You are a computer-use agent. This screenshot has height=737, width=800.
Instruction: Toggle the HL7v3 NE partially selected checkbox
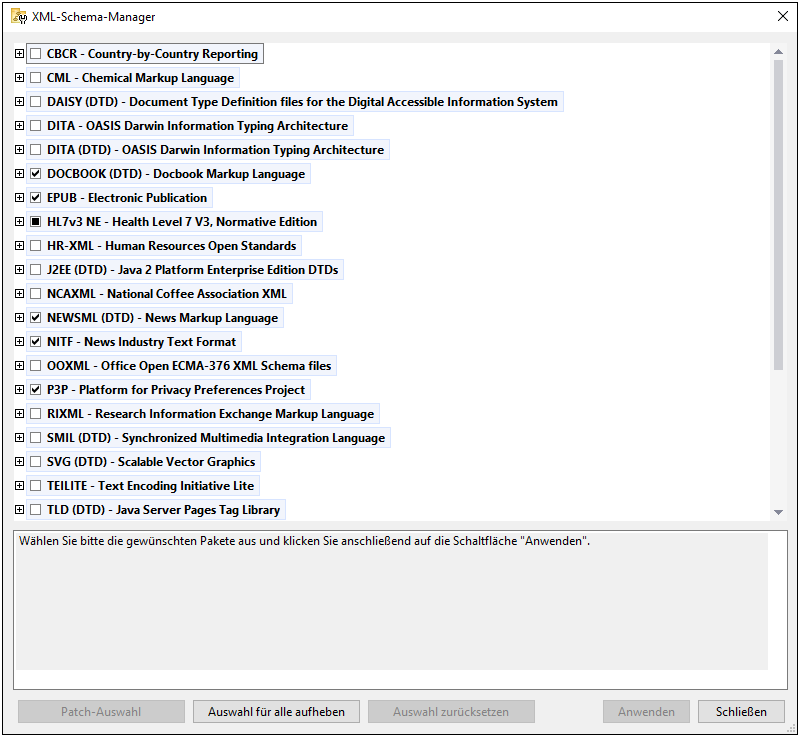click(x=36, y=222)
